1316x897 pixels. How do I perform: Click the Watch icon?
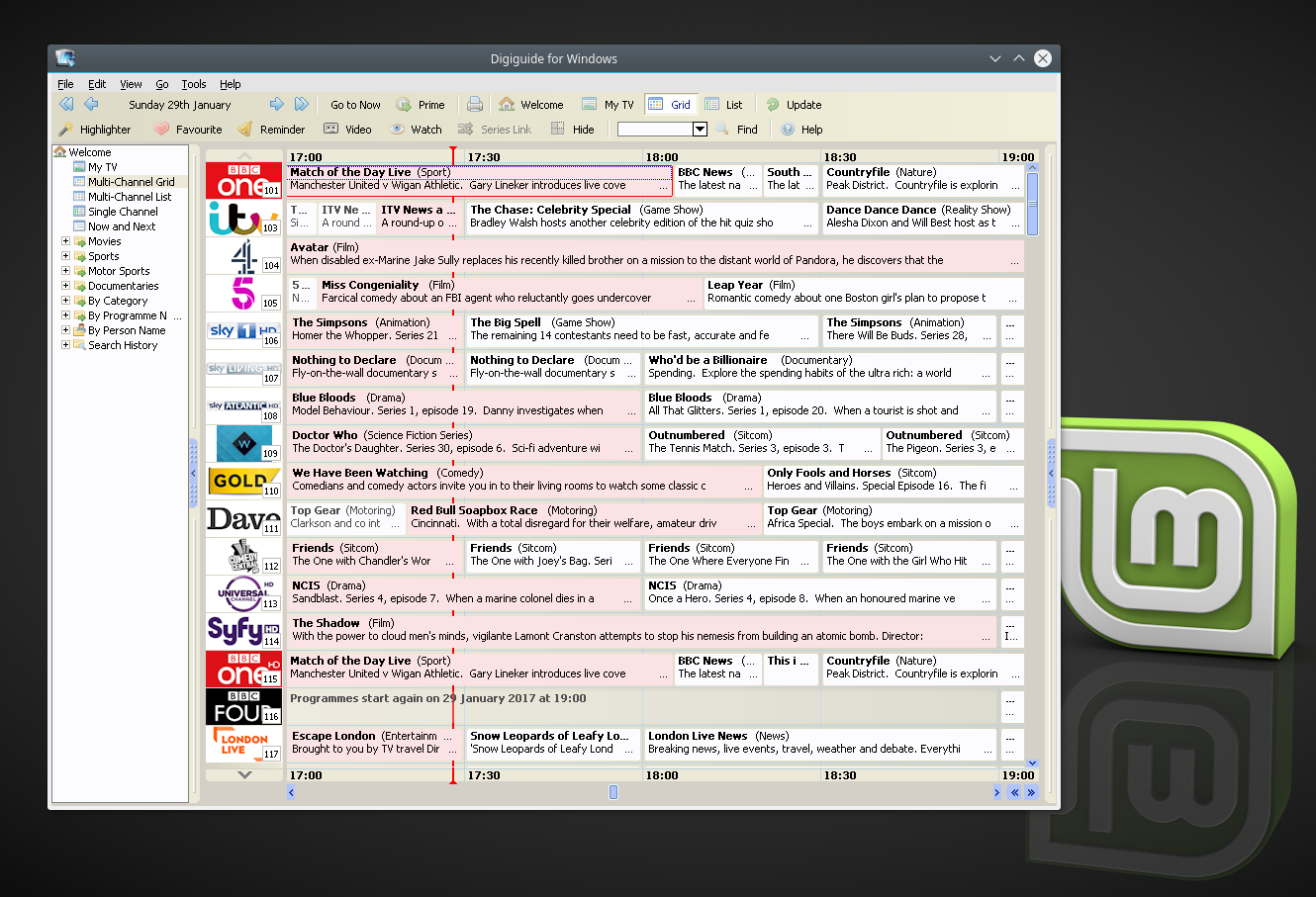pyautogui.click(x=417, y=129)
